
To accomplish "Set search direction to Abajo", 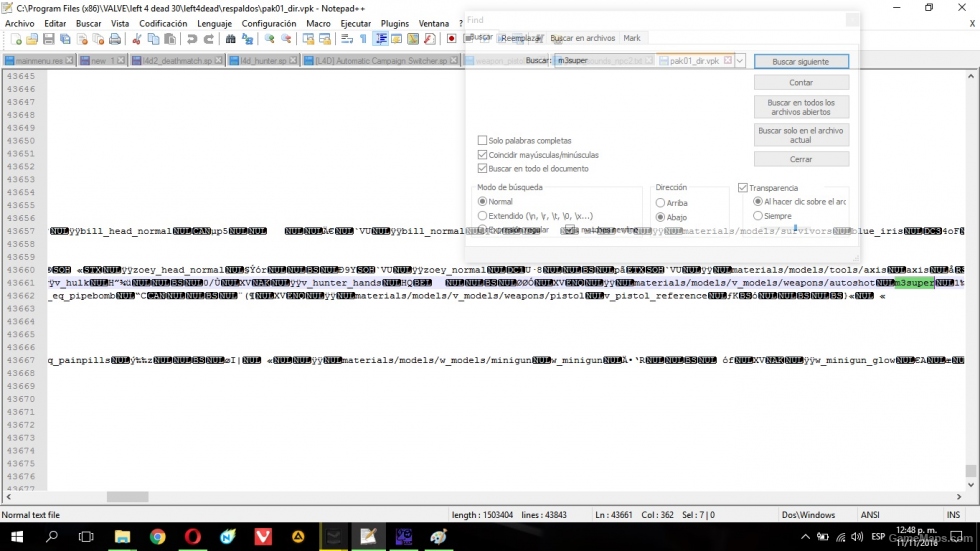I will click(x=660, y=217).
